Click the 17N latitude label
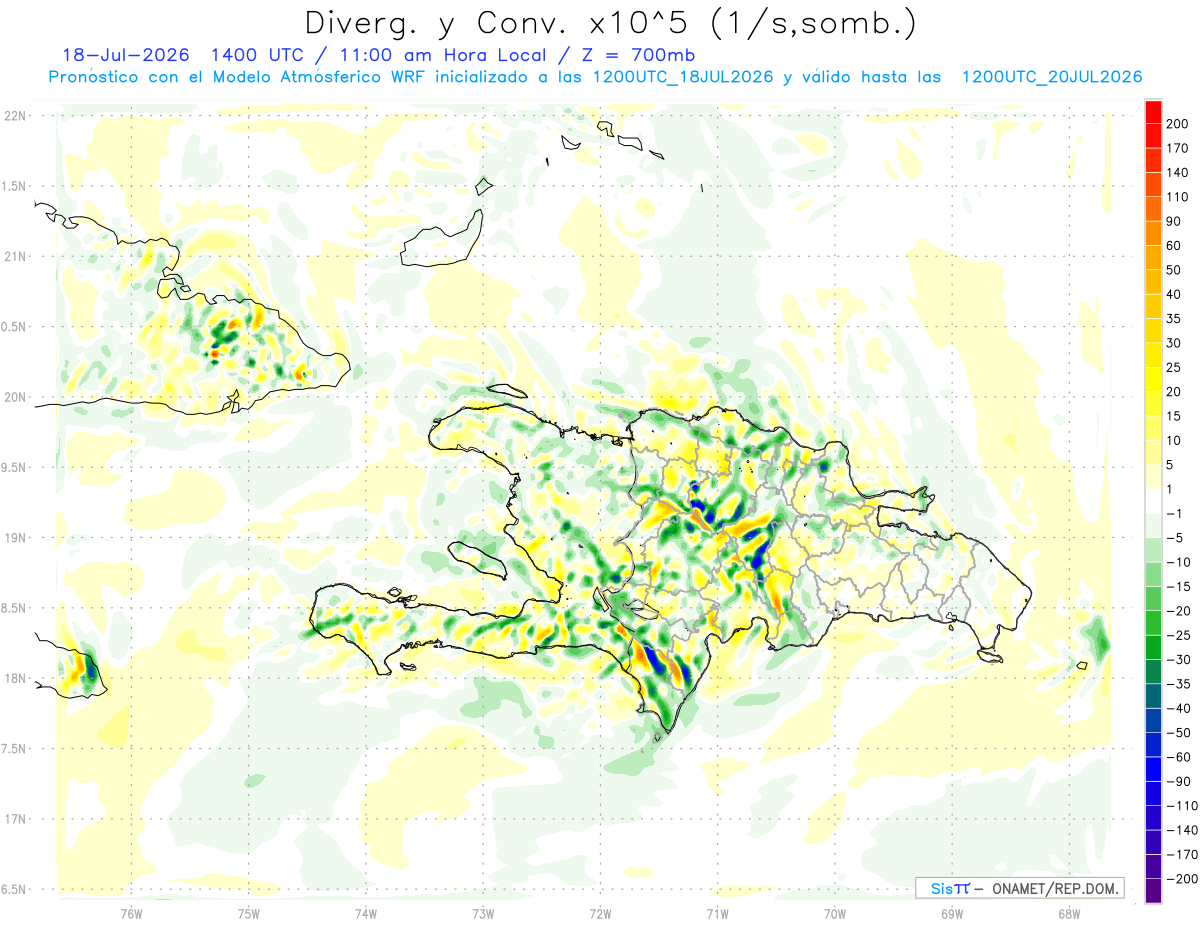 (x=14, y=819)
